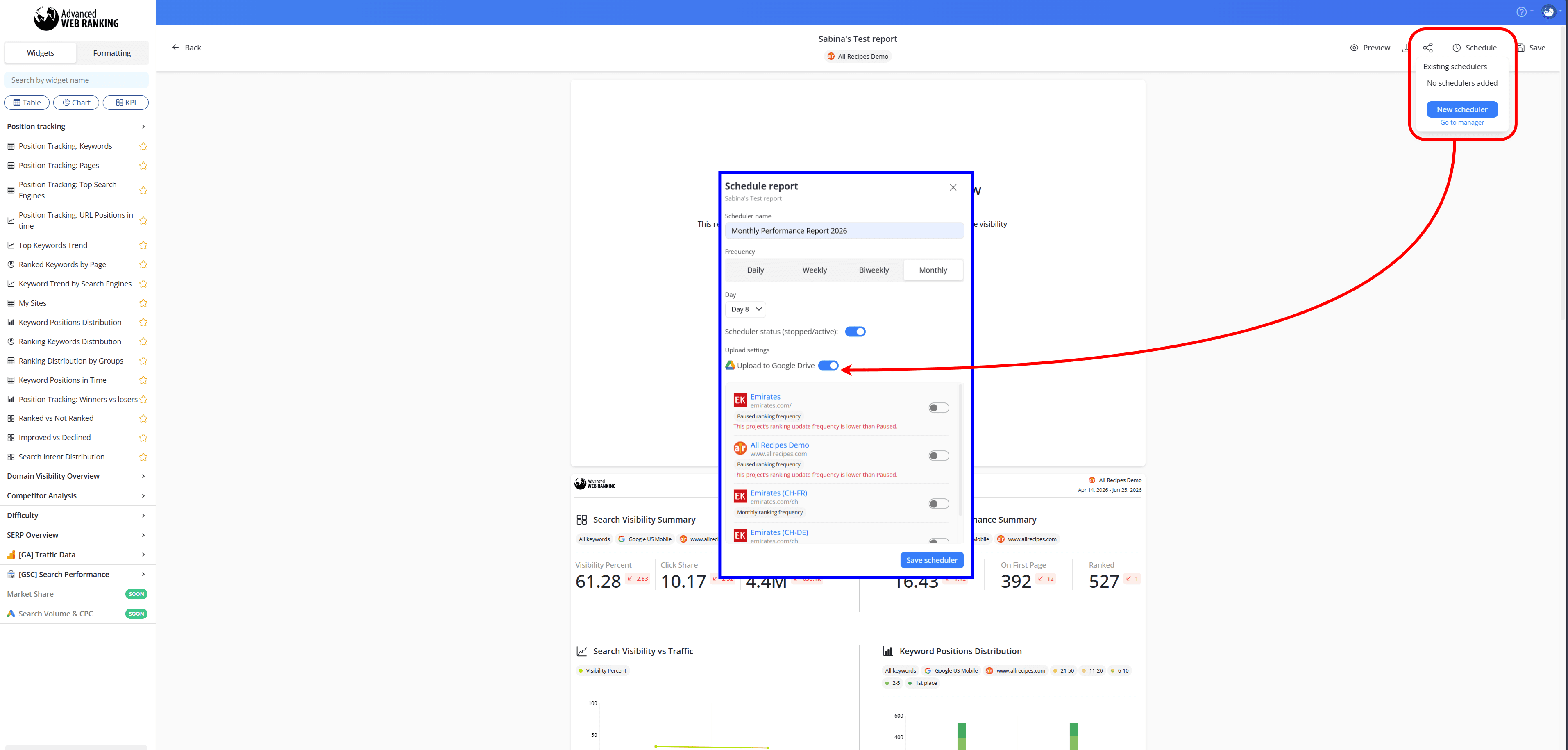Select Weekly frequency
Screen dimensions: 1568x750
(x=815, y=270)
